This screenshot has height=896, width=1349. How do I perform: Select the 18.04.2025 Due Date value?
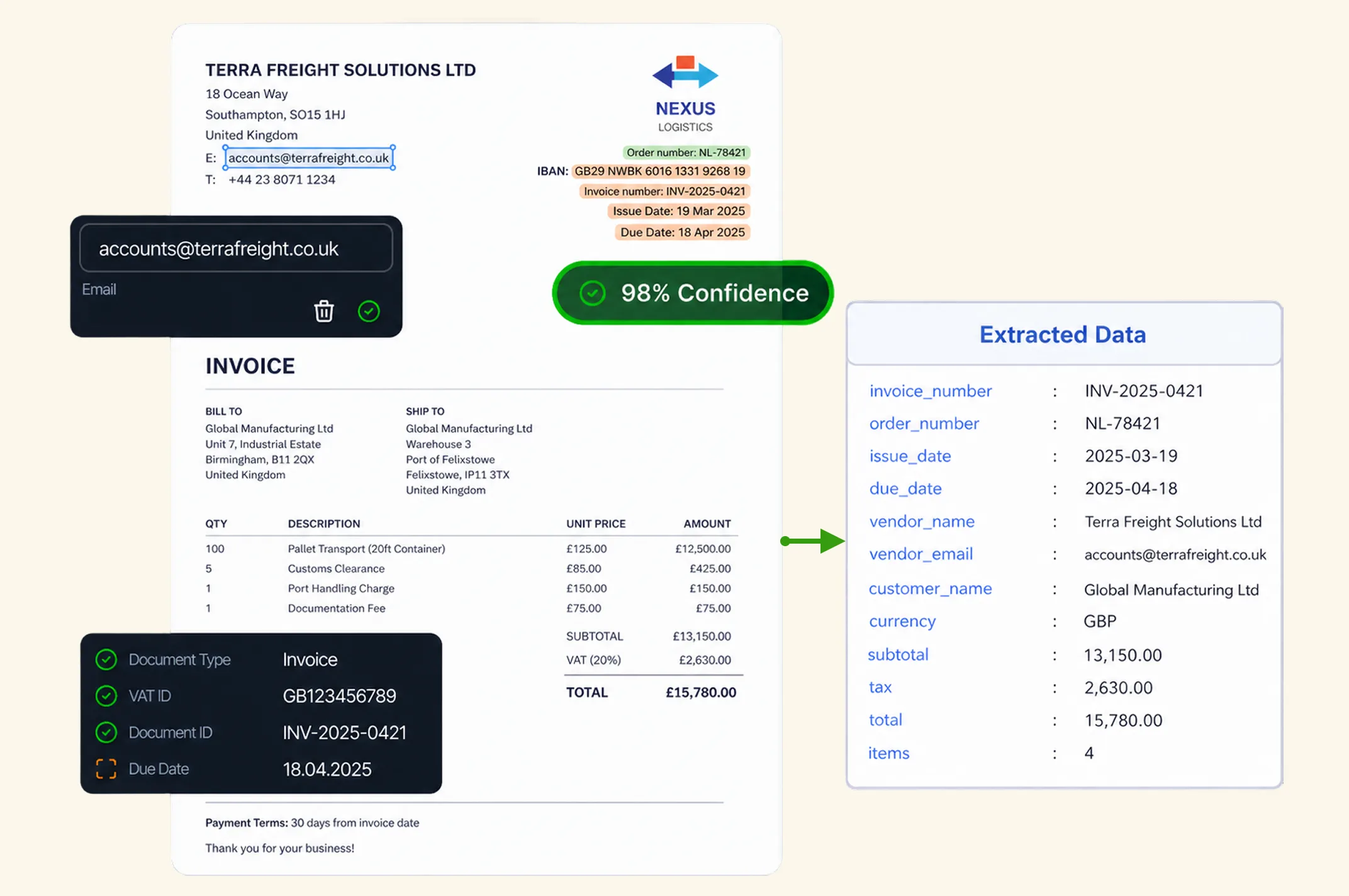coord(327,769)
